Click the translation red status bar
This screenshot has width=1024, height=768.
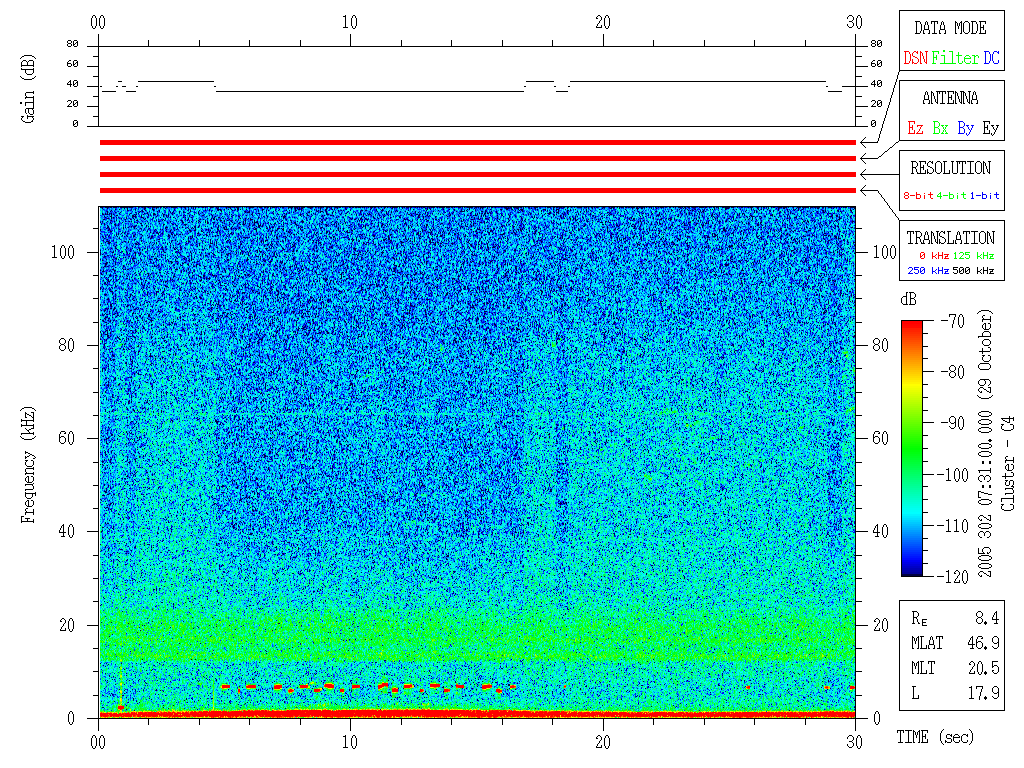coord(477,190)
